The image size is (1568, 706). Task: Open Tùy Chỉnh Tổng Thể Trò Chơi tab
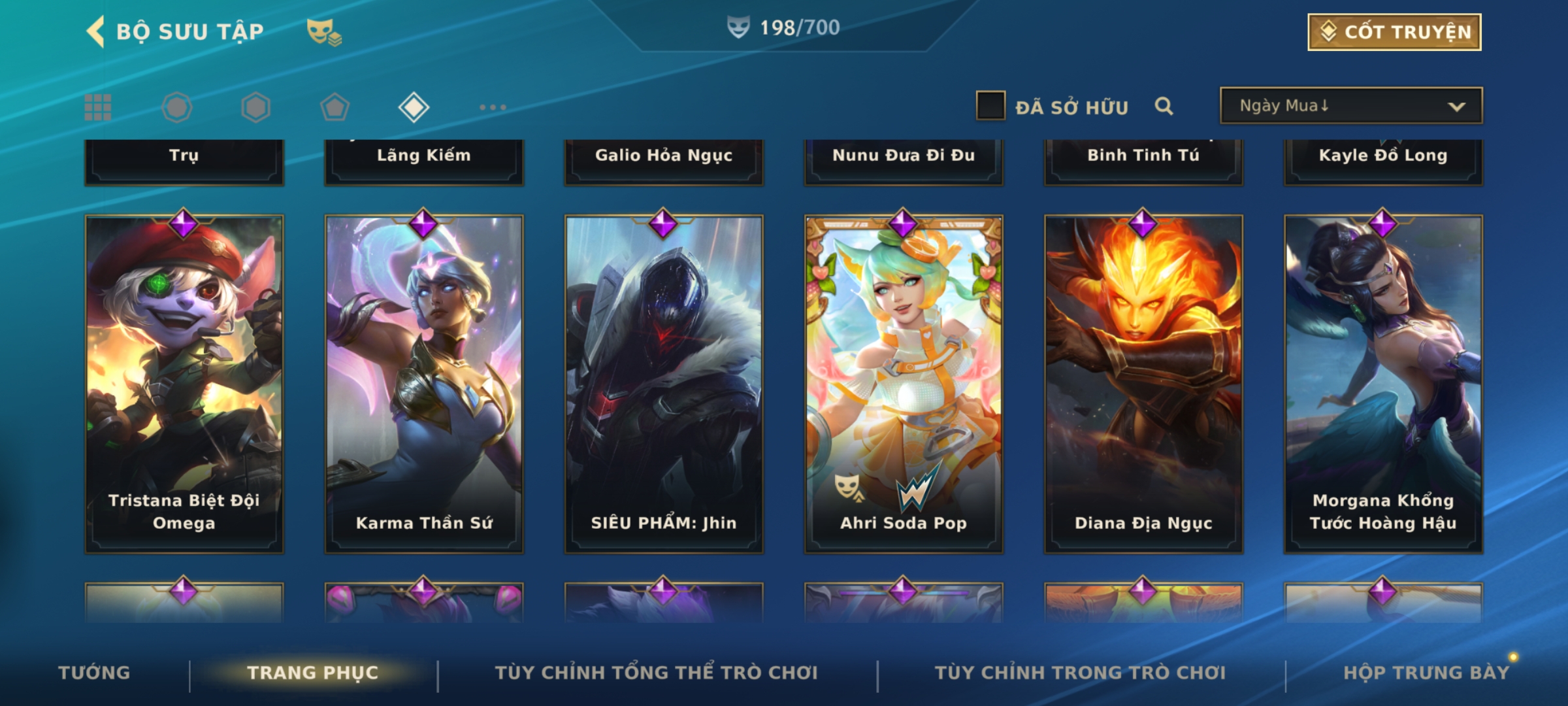pos(656,673)
